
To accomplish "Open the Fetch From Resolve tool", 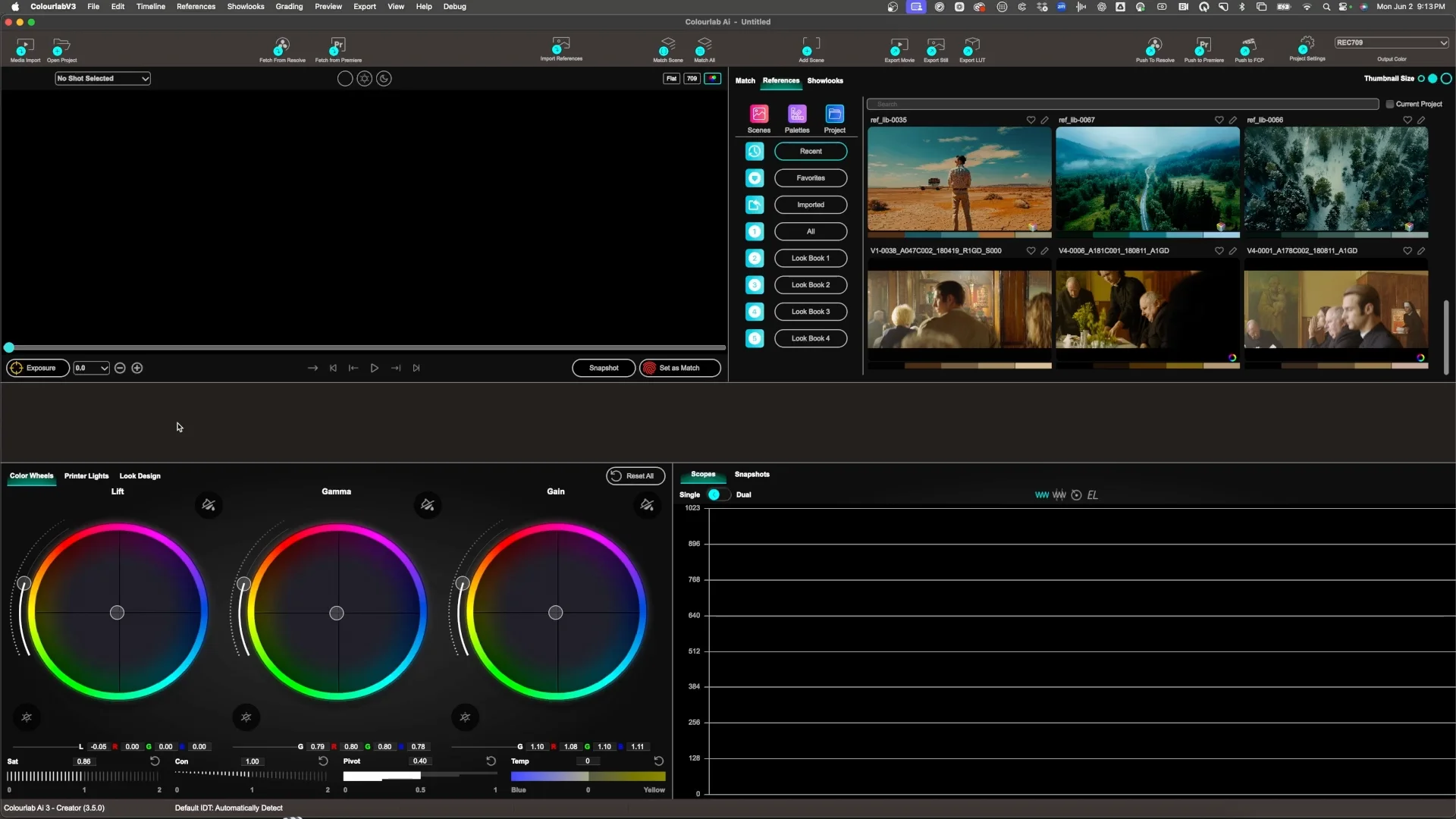I will coord(282,47).
